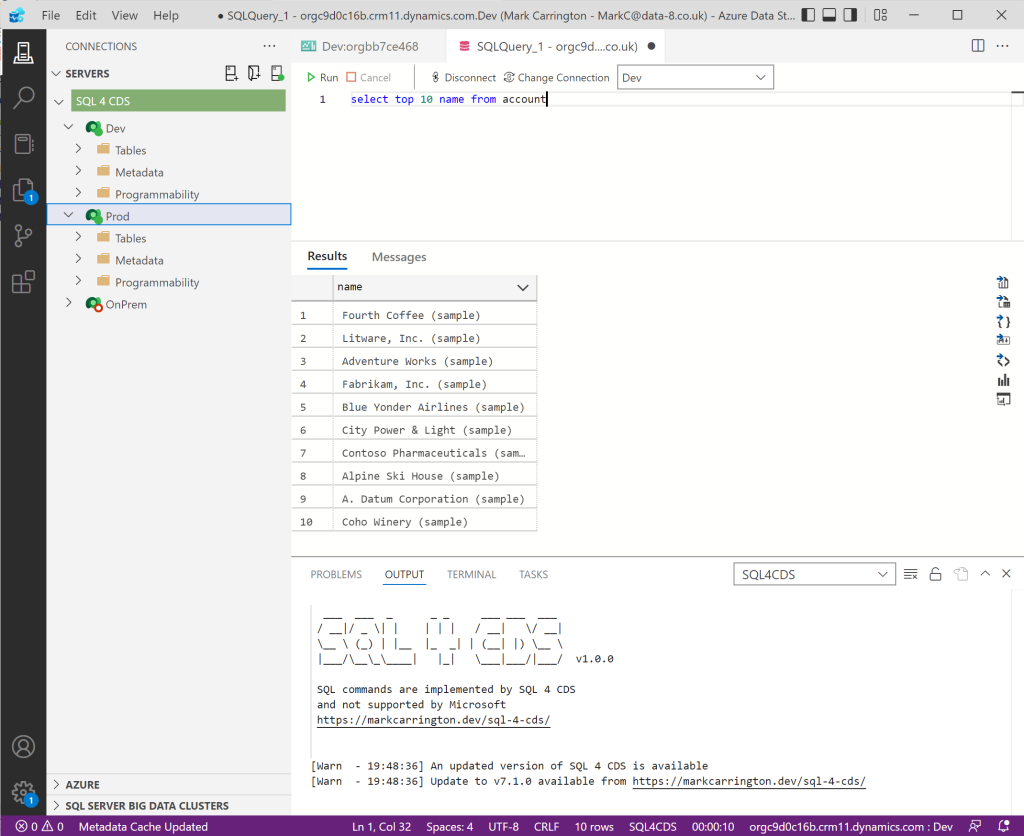Save results as Markdown icon
This screenshot has height=836, width=1024.
[1003, 340]
